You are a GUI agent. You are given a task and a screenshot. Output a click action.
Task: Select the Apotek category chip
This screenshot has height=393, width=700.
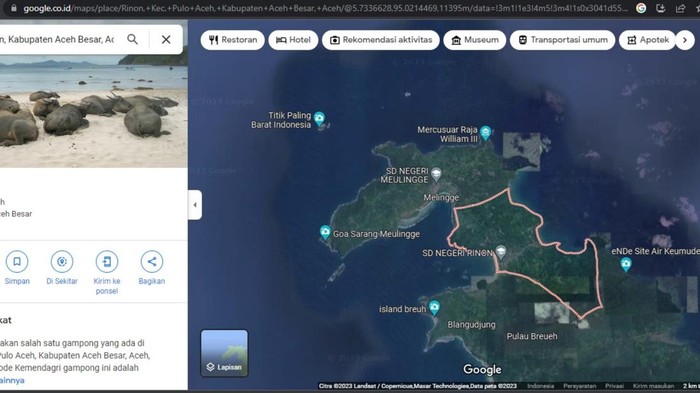(x=647, y=40)
